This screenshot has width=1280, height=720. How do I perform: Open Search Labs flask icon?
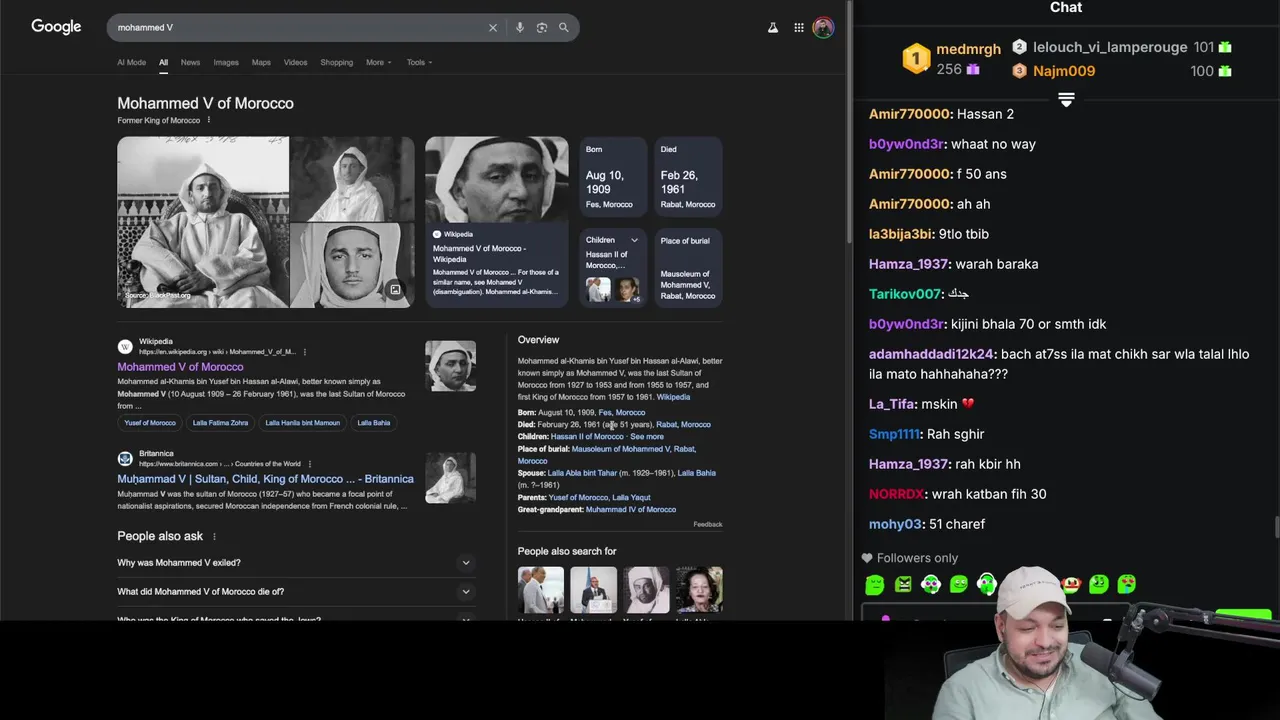click(772, 28)
